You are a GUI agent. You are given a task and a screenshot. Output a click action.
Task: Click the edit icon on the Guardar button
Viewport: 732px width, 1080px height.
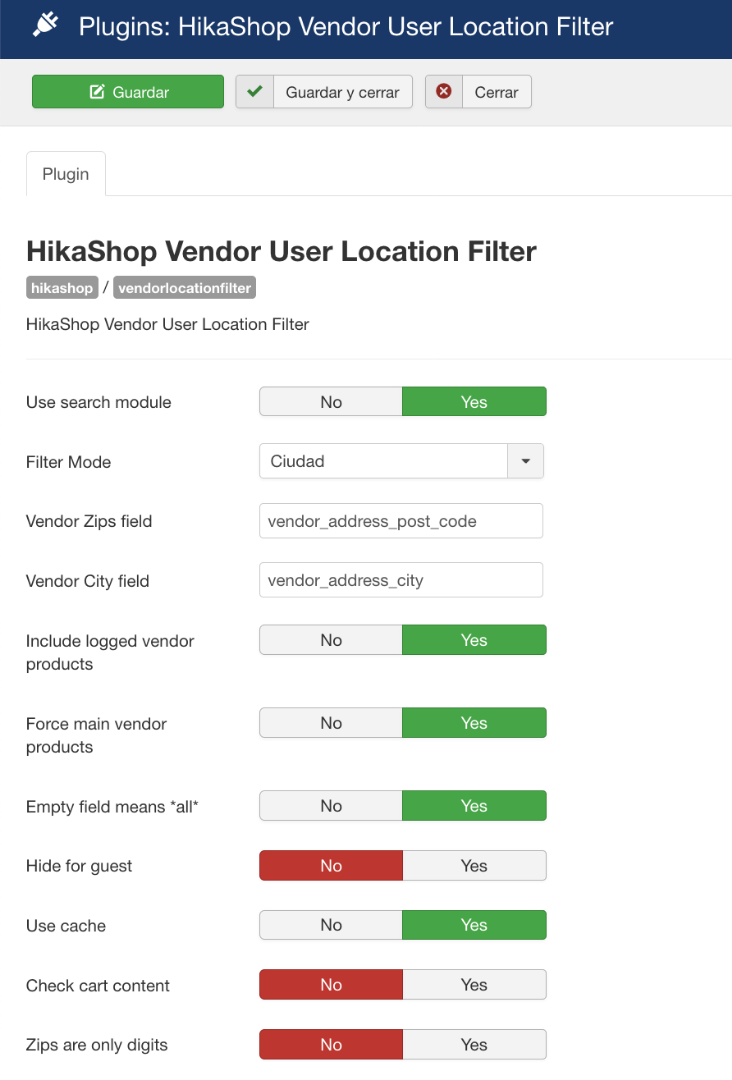97,92
